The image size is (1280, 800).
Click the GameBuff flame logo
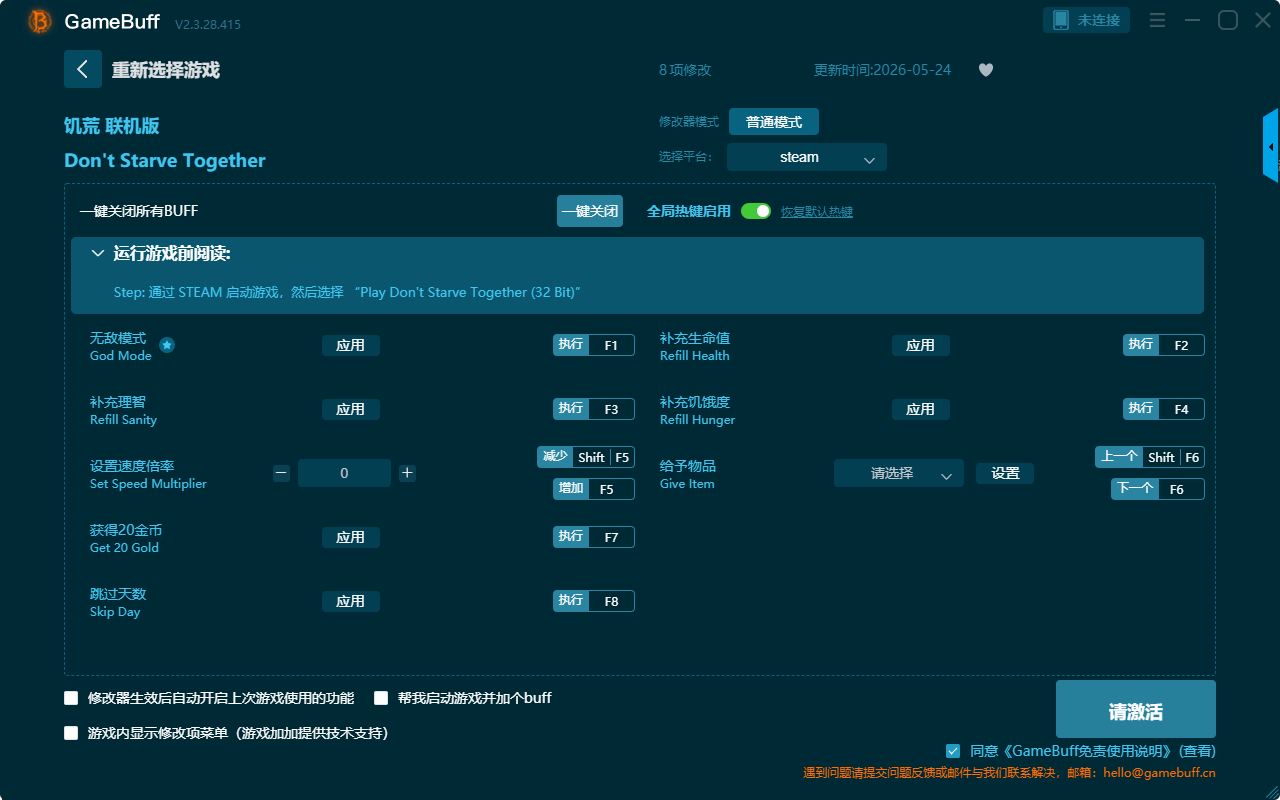pyautogui.click(x=40, y=21)
